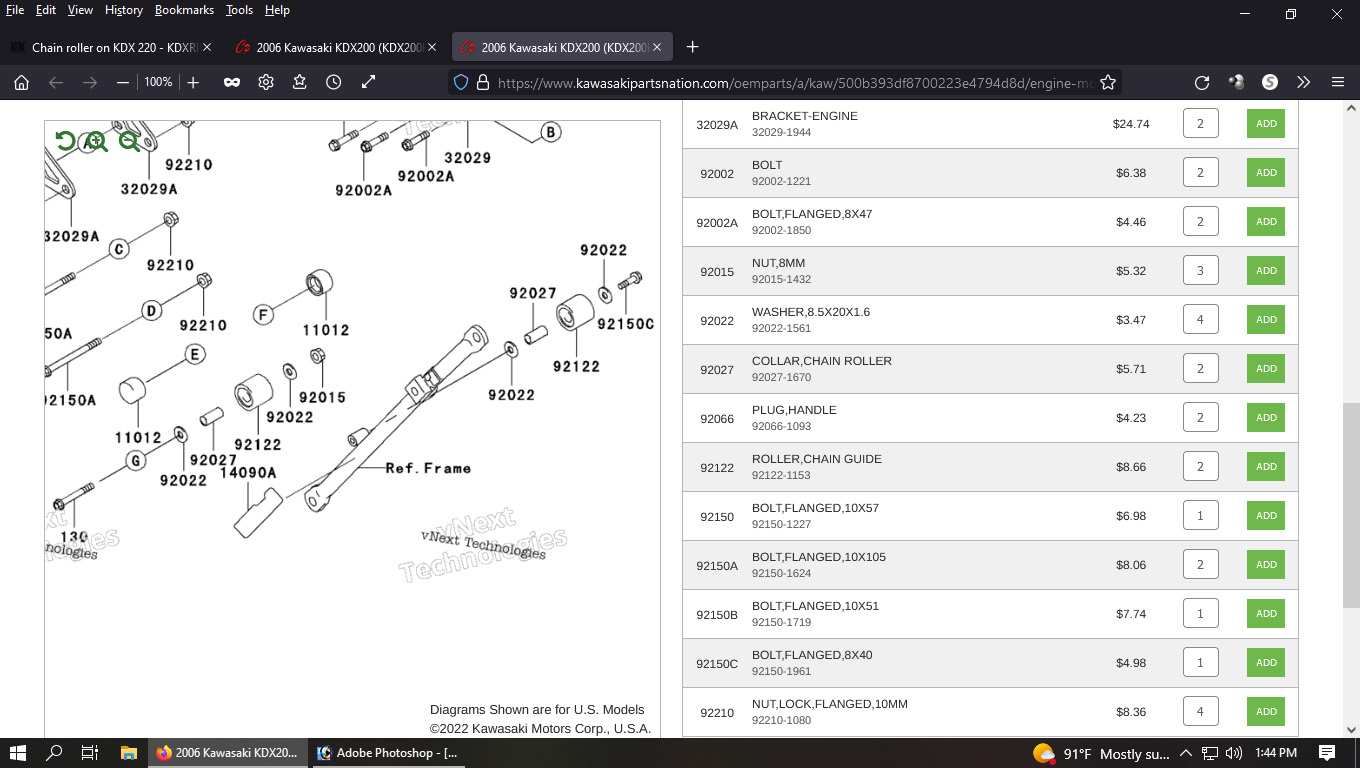Open the tracking protection shield icon
This screenshot has width=1360, height=768.
461,83
